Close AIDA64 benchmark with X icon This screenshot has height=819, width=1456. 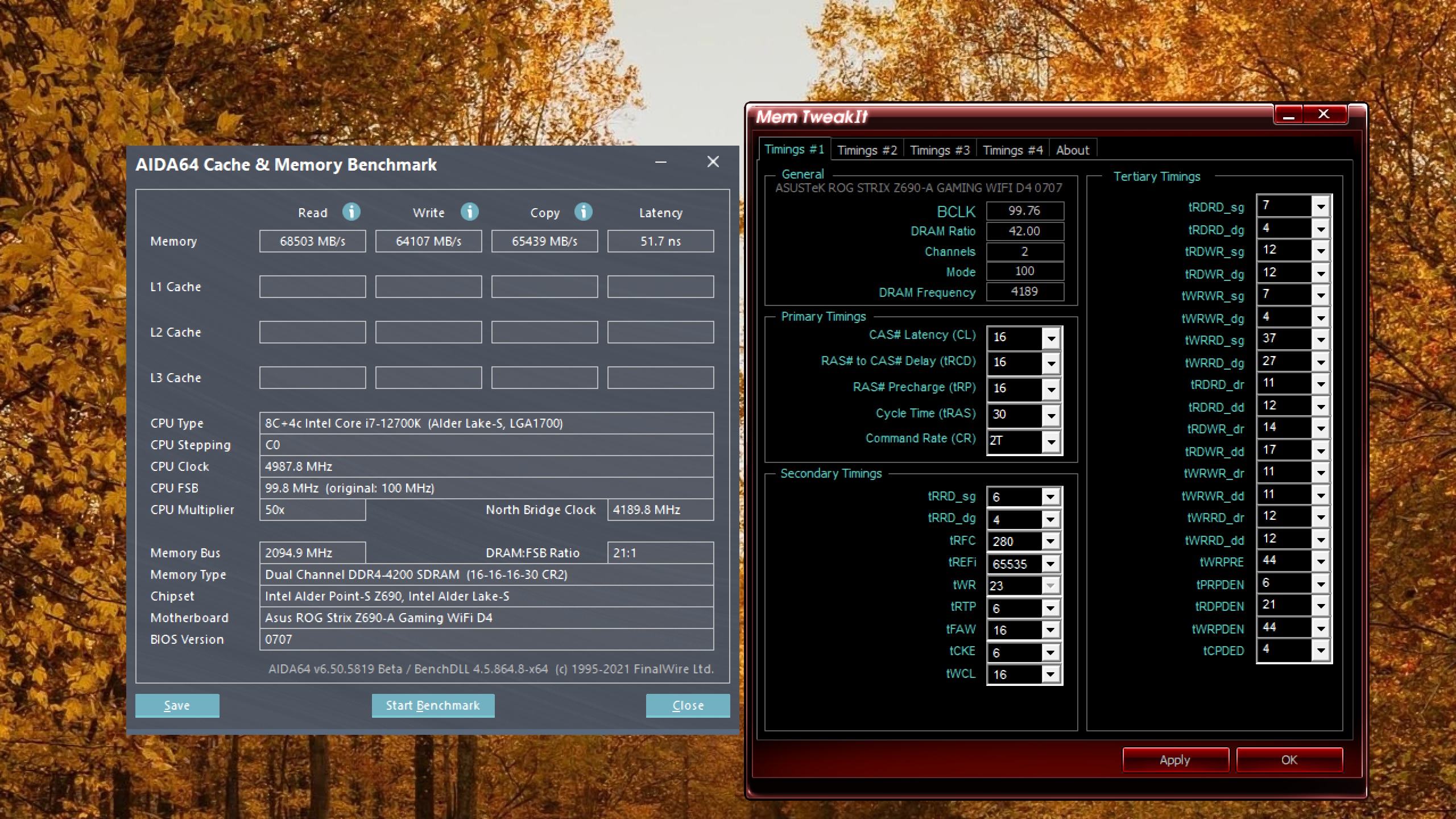tap(713, 162)
